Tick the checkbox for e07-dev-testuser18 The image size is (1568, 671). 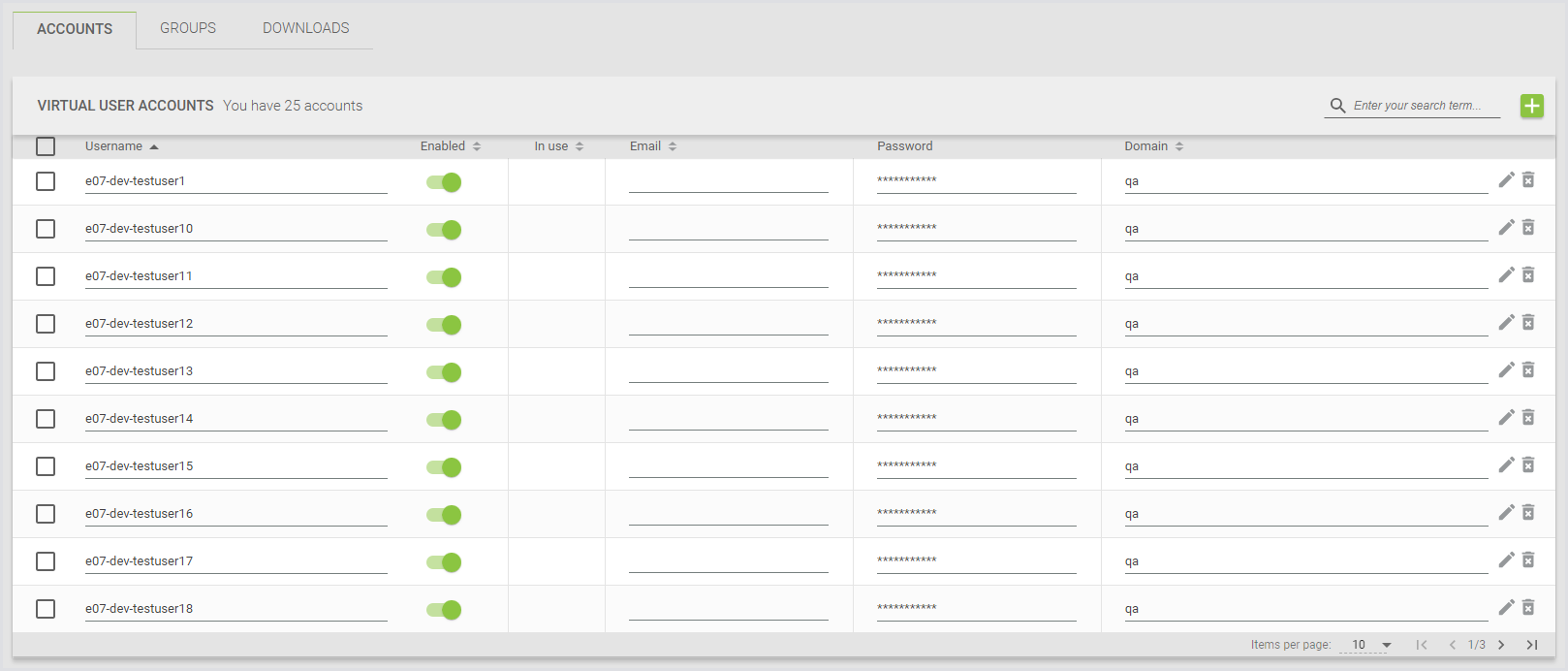(x=46, y=609)
